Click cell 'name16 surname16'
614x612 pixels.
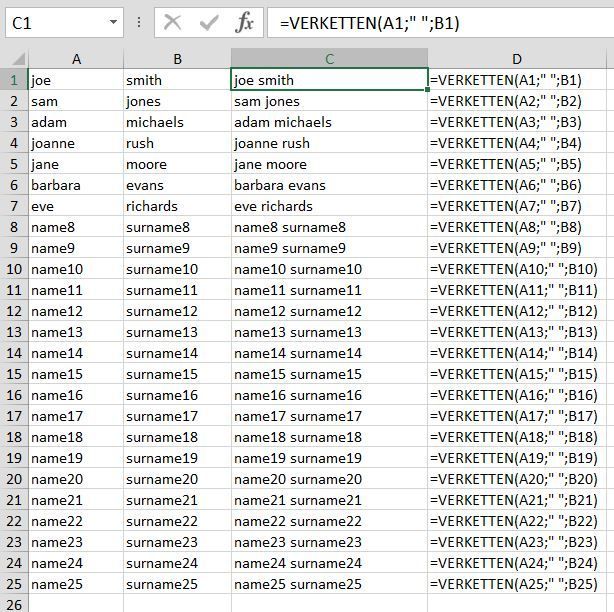click(x=329, y=395)
